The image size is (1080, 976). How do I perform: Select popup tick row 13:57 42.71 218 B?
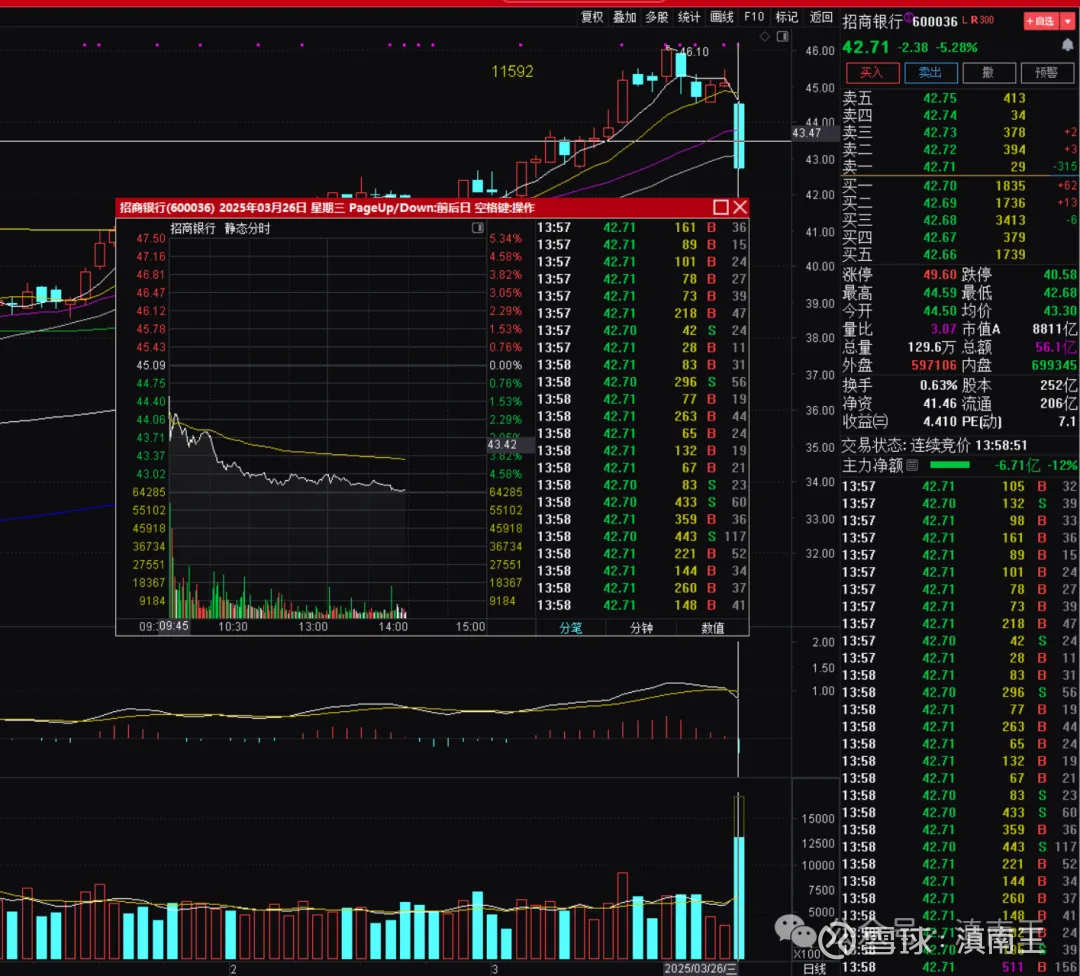[642, 313]
